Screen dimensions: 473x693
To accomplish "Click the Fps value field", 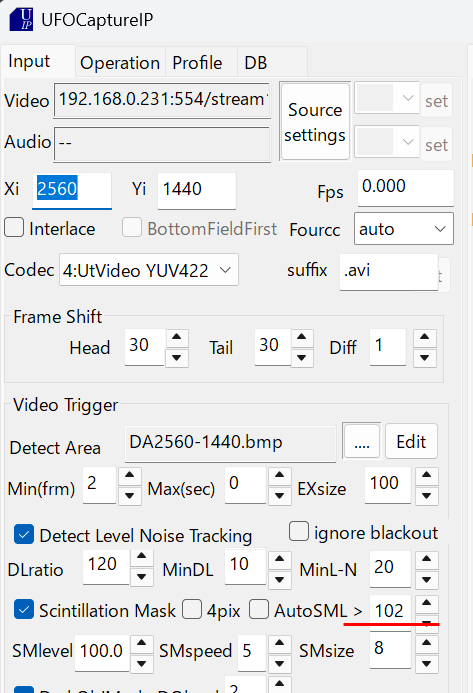I will pos(406,188).
